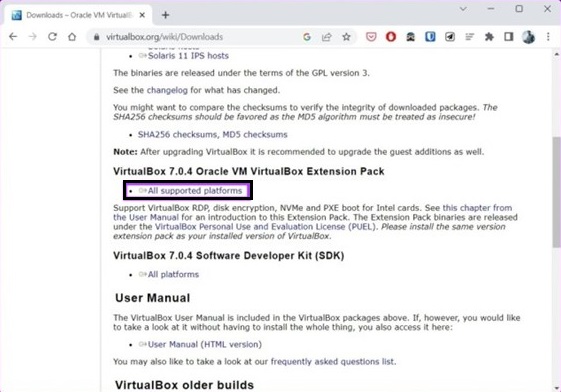
Task: Open a new browser tab
Action: (x=165, y=15)
